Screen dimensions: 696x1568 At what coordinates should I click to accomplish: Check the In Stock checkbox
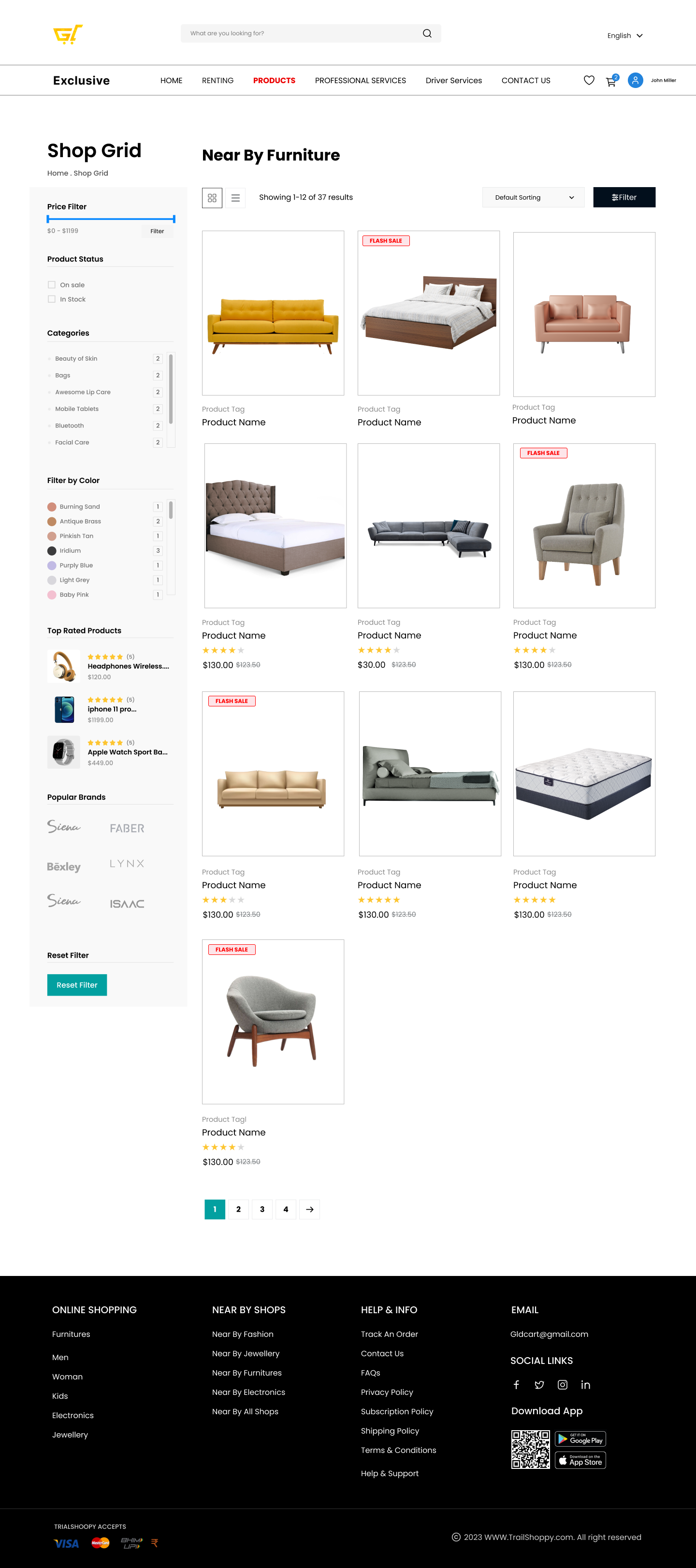[52, 299]
